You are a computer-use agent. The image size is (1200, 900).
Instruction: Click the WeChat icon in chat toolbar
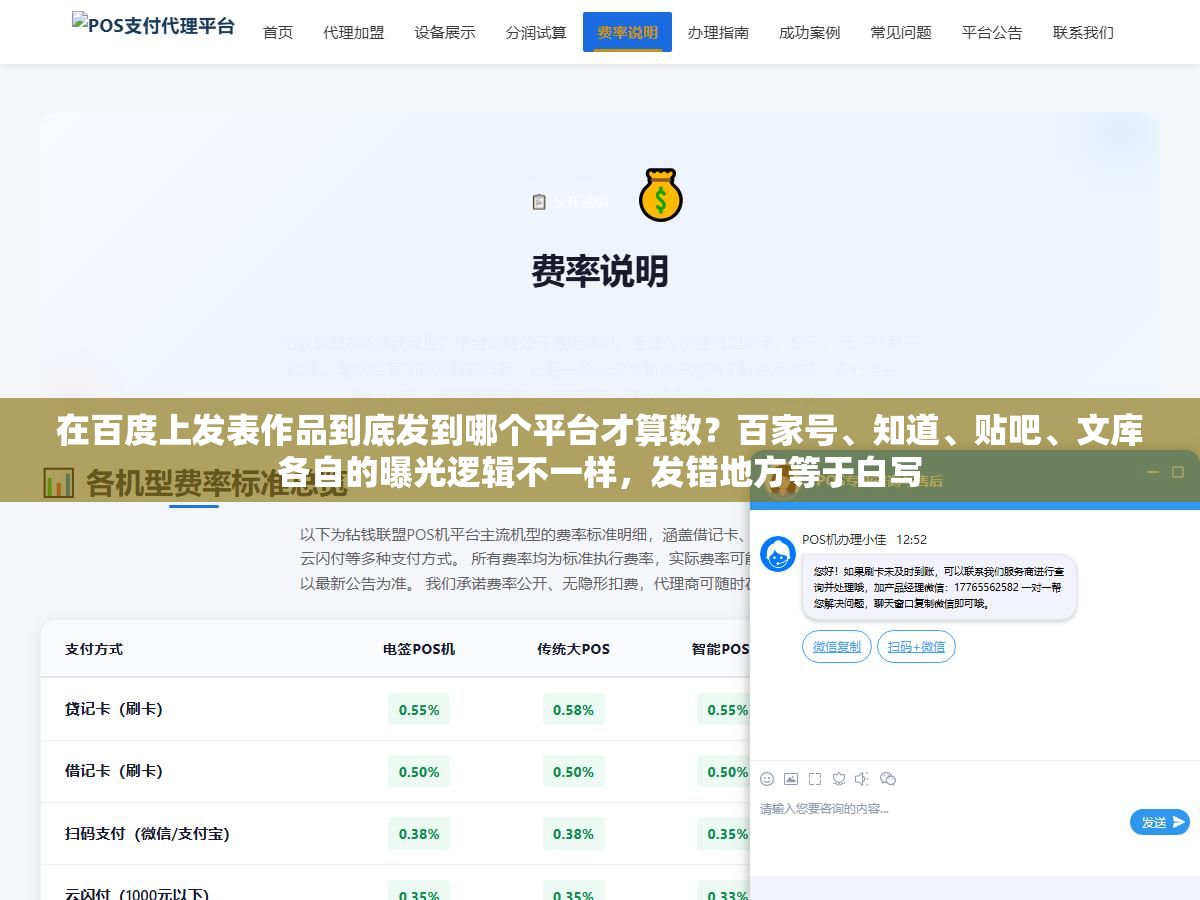coord(888,779)
